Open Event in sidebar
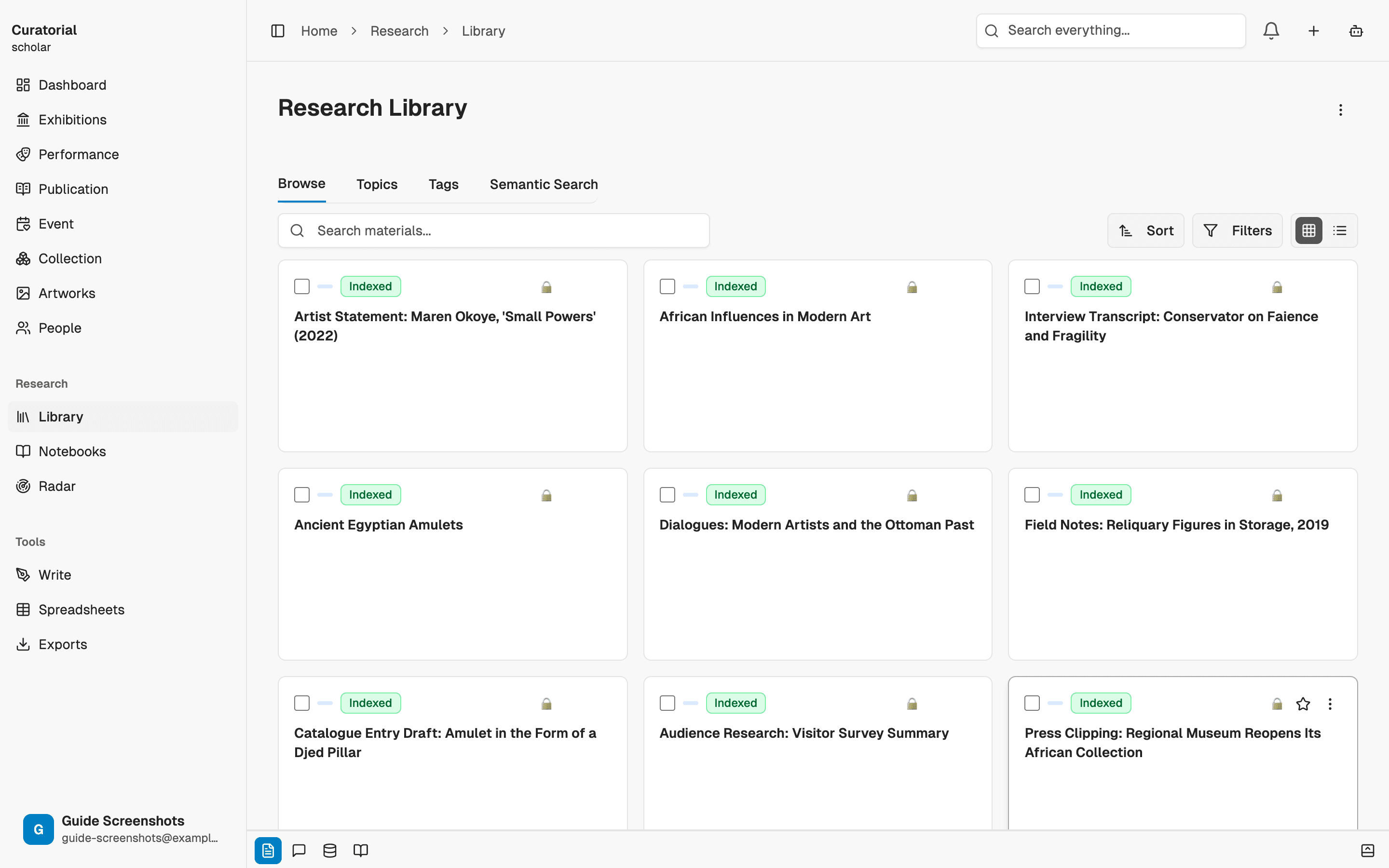Screen dimensions: 1389x868 [x=123, y=224]
